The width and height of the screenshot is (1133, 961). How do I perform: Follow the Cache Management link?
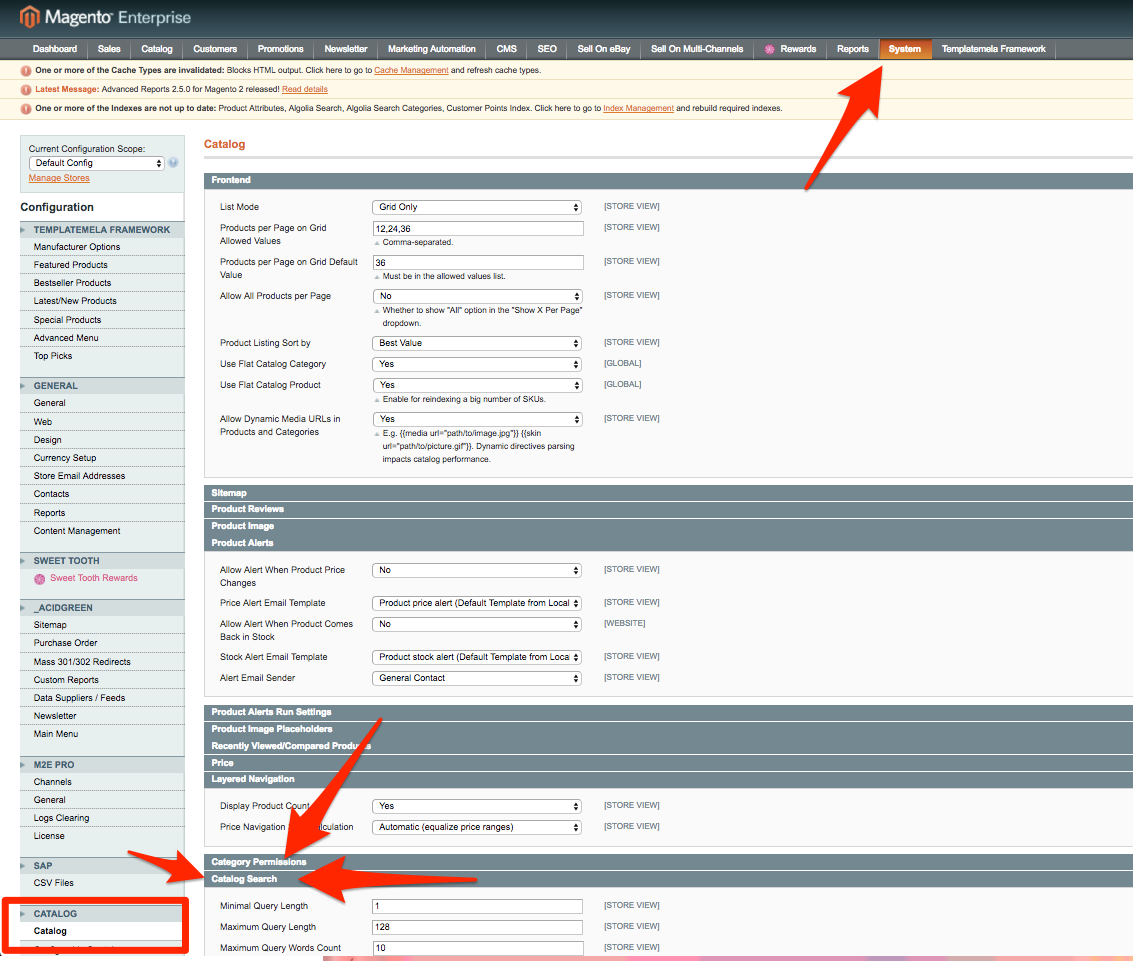click(x=411, y=71)
